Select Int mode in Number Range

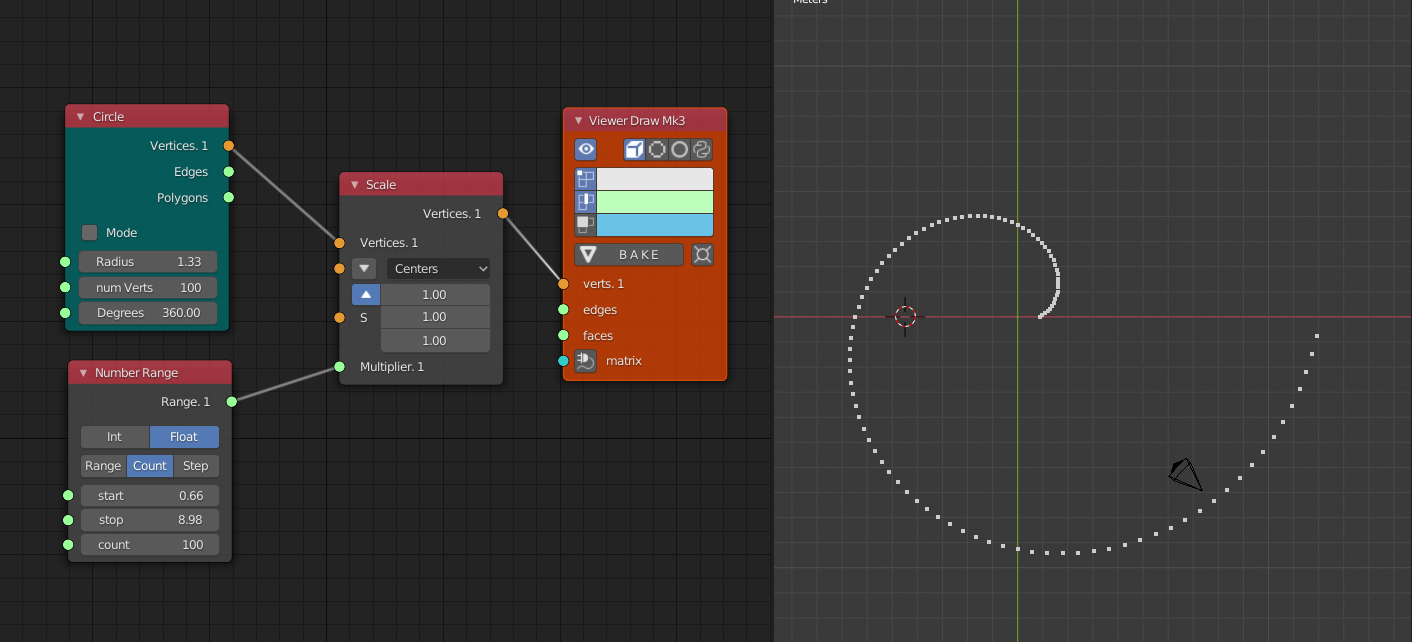pos(115,437)
